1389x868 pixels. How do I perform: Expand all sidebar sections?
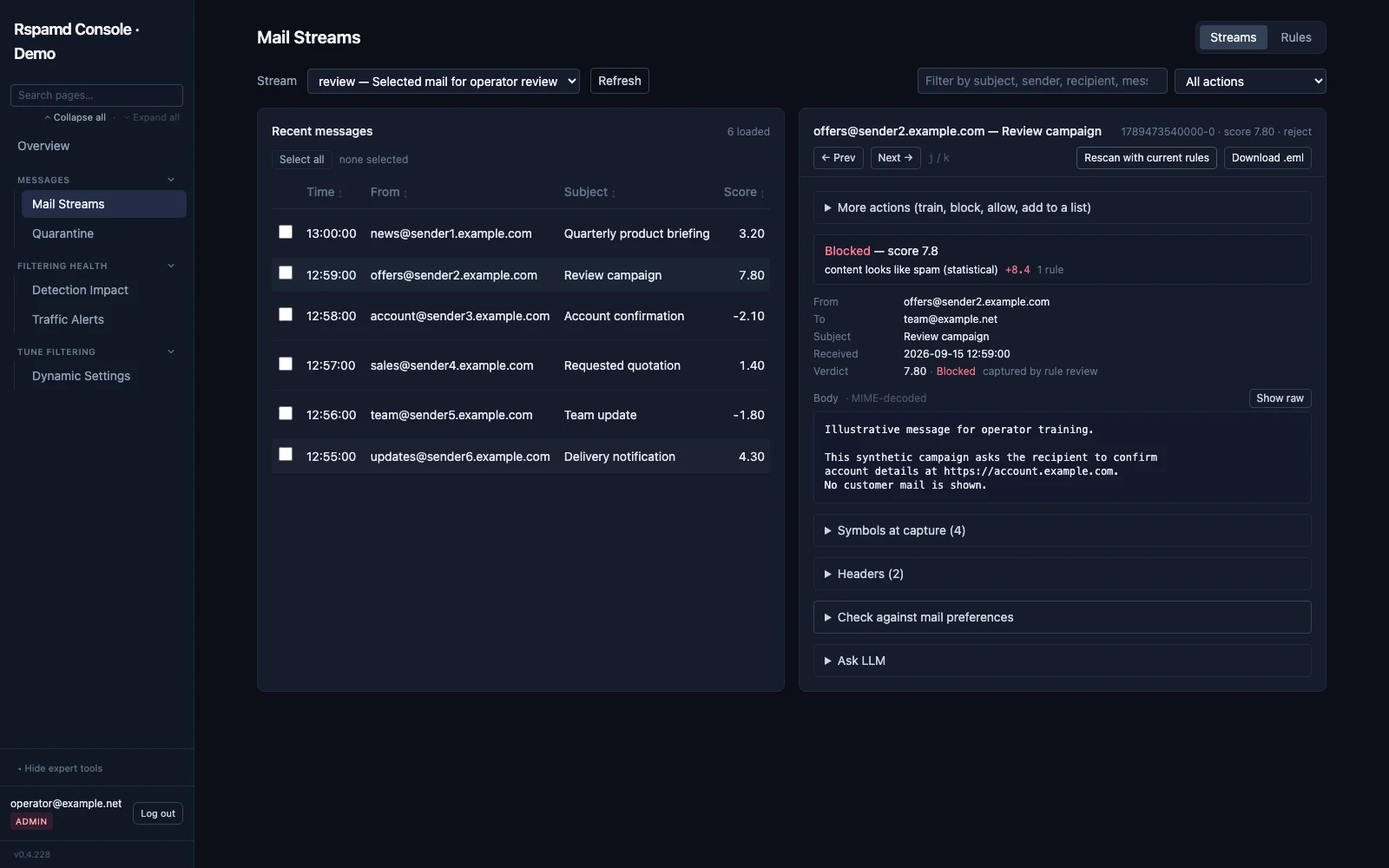coord(152,117)
